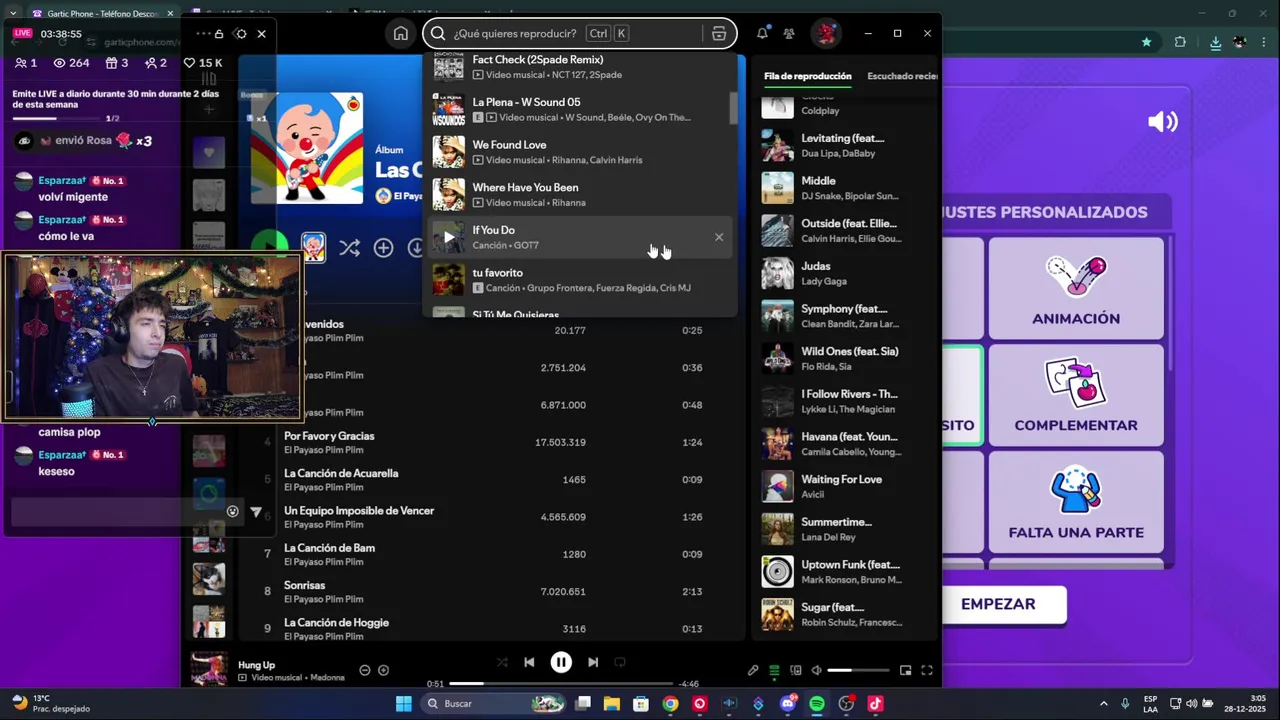This screenshot has height=720, width=1280.
Task: Go to Spotify home
Action: (x=401, y=33)
